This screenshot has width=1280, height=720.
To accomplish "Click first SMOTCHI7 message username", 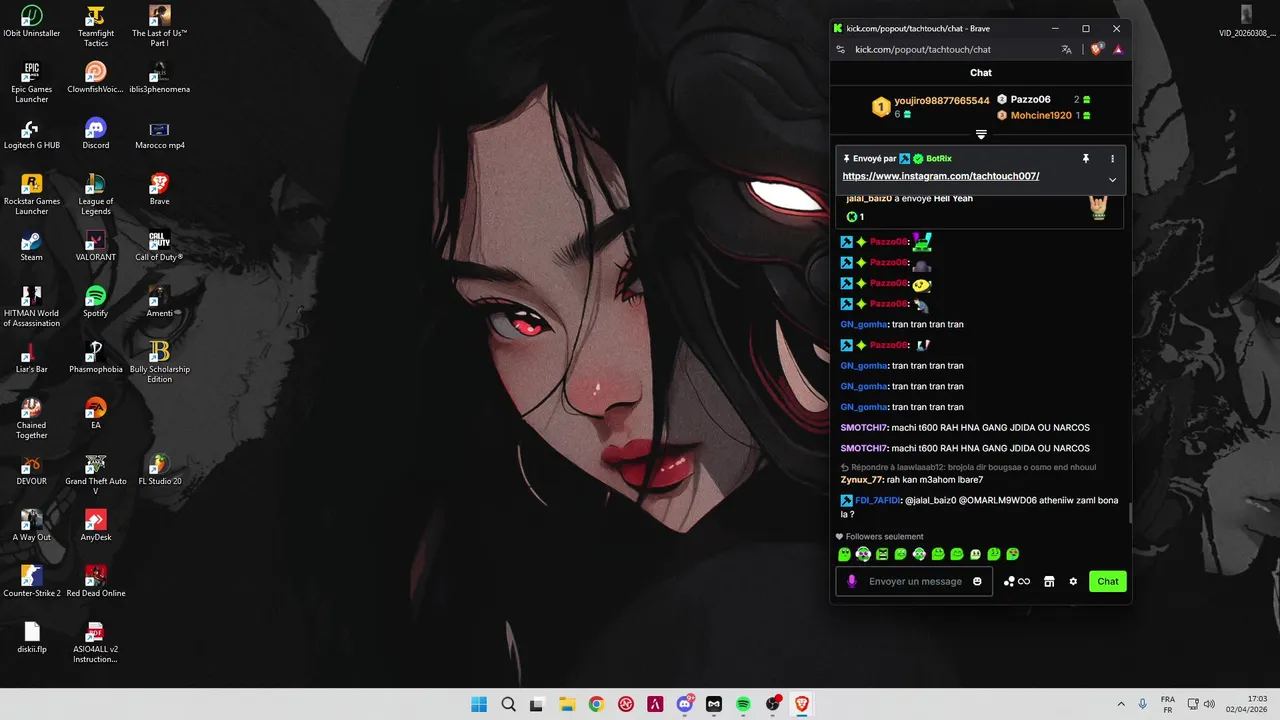I will click(x=864, y=428).
